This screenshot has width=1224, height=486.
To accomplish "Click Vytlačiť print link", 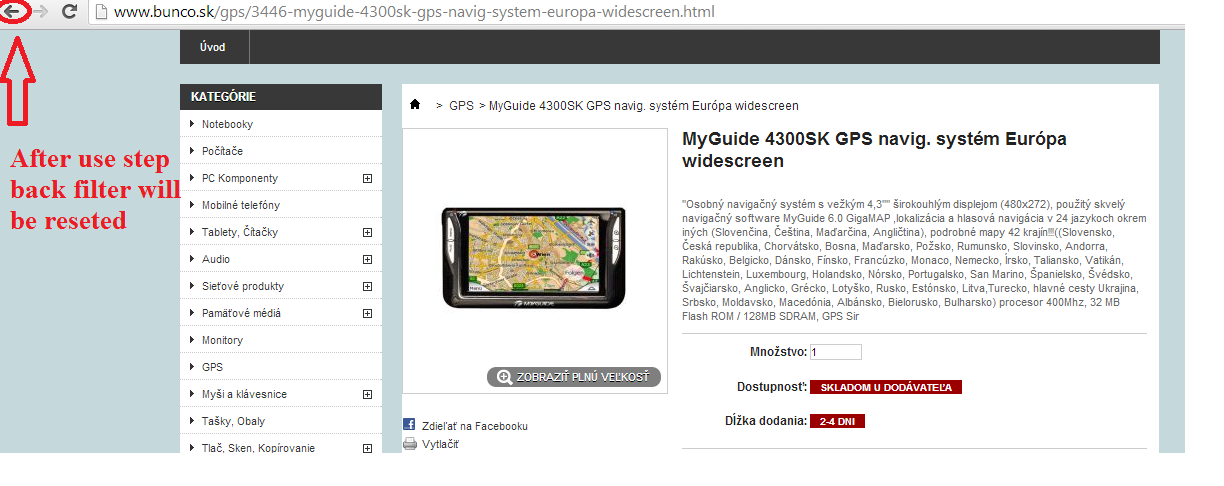I will 441,444.
